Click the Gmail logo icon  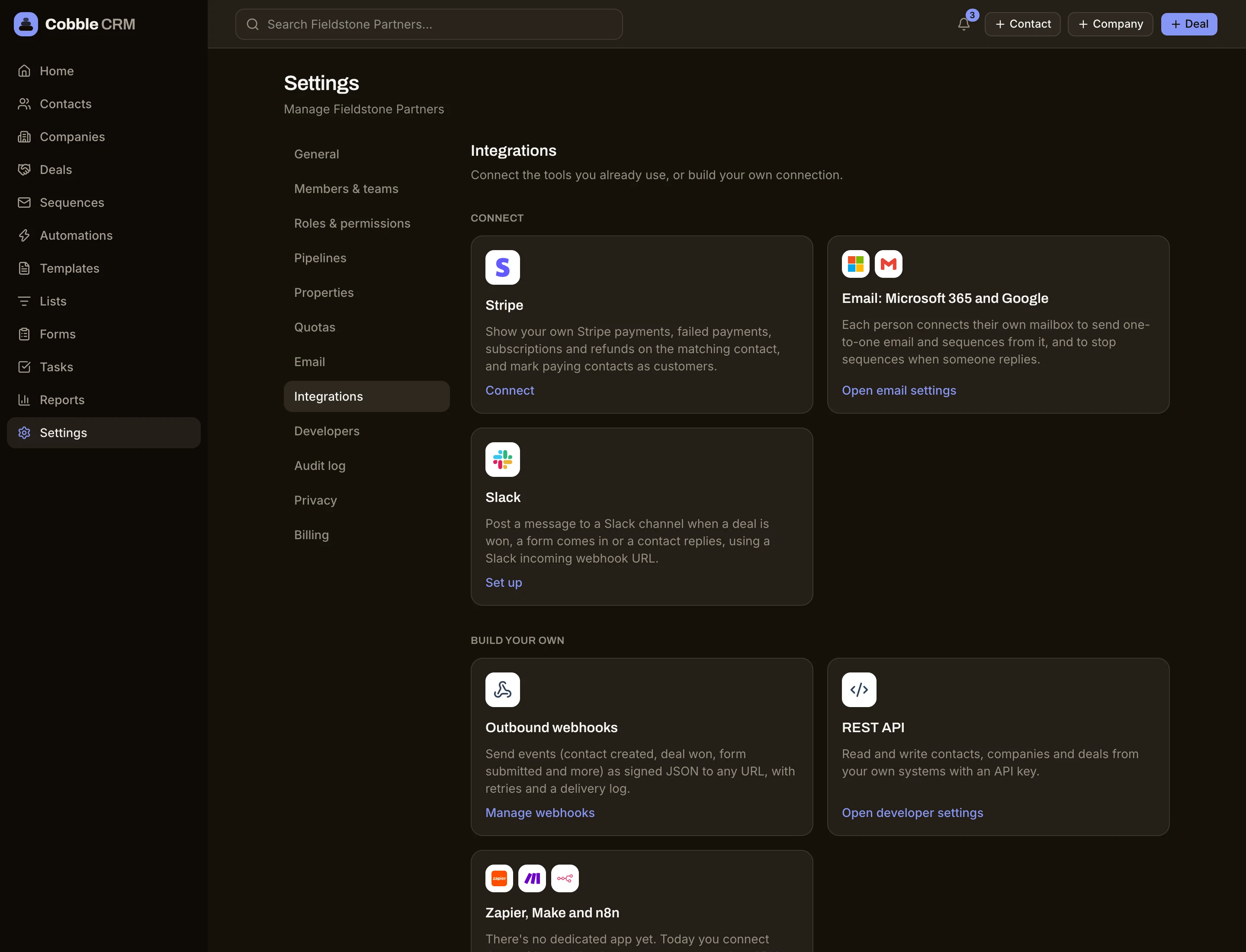pos(889,264)
